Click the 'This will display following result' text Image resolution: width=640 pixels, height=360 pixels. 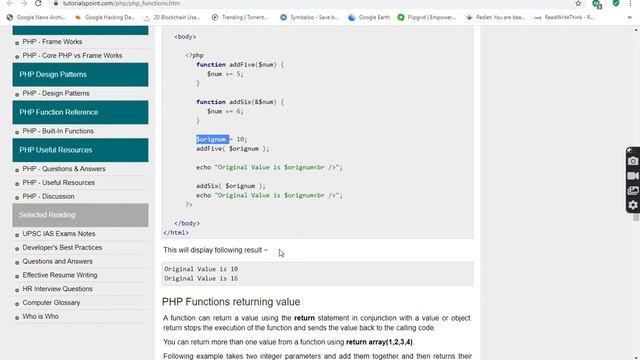[215, 250]
